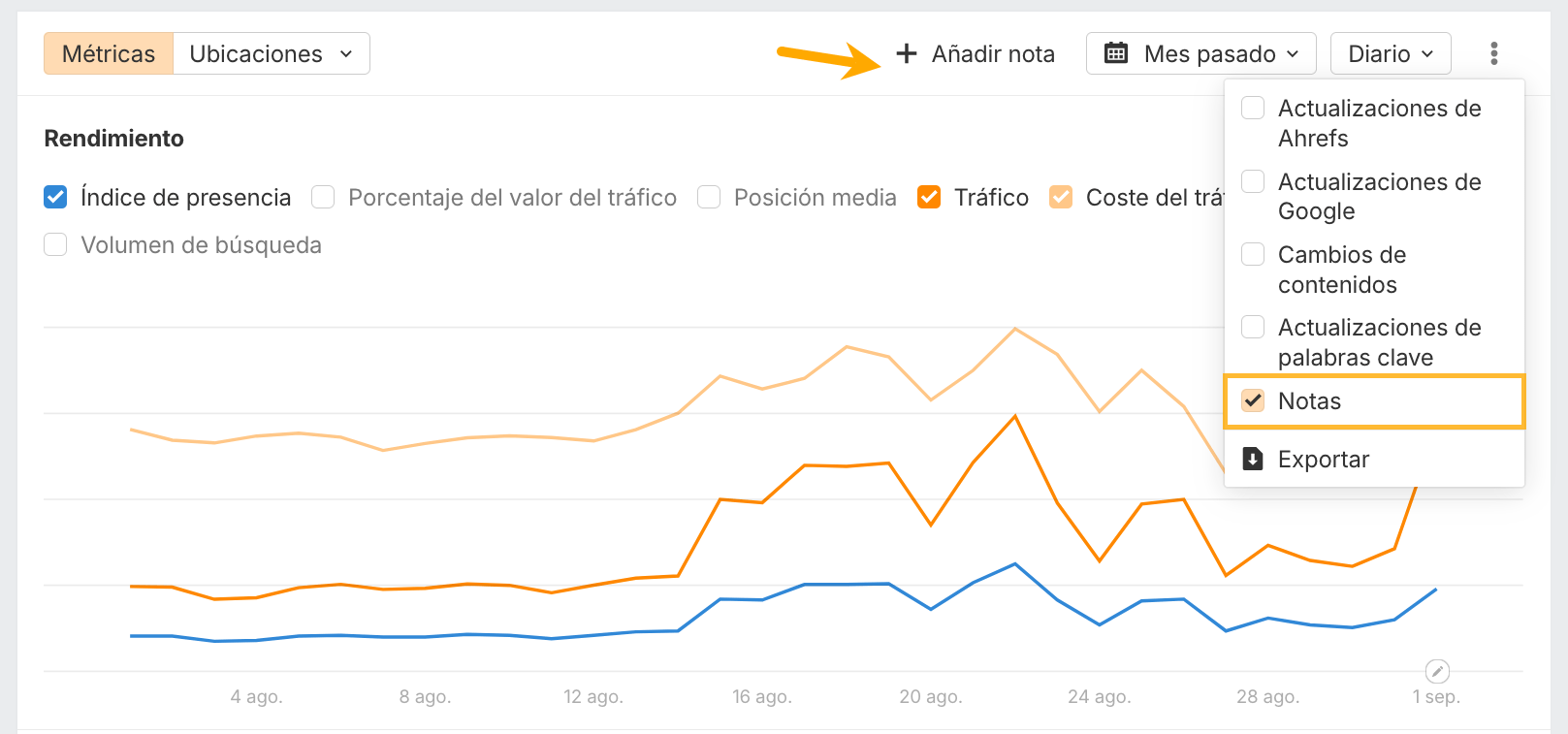Enable Porcentaje del valor del tráfico
Screen dimensions: 1568x734
point(322,197)
